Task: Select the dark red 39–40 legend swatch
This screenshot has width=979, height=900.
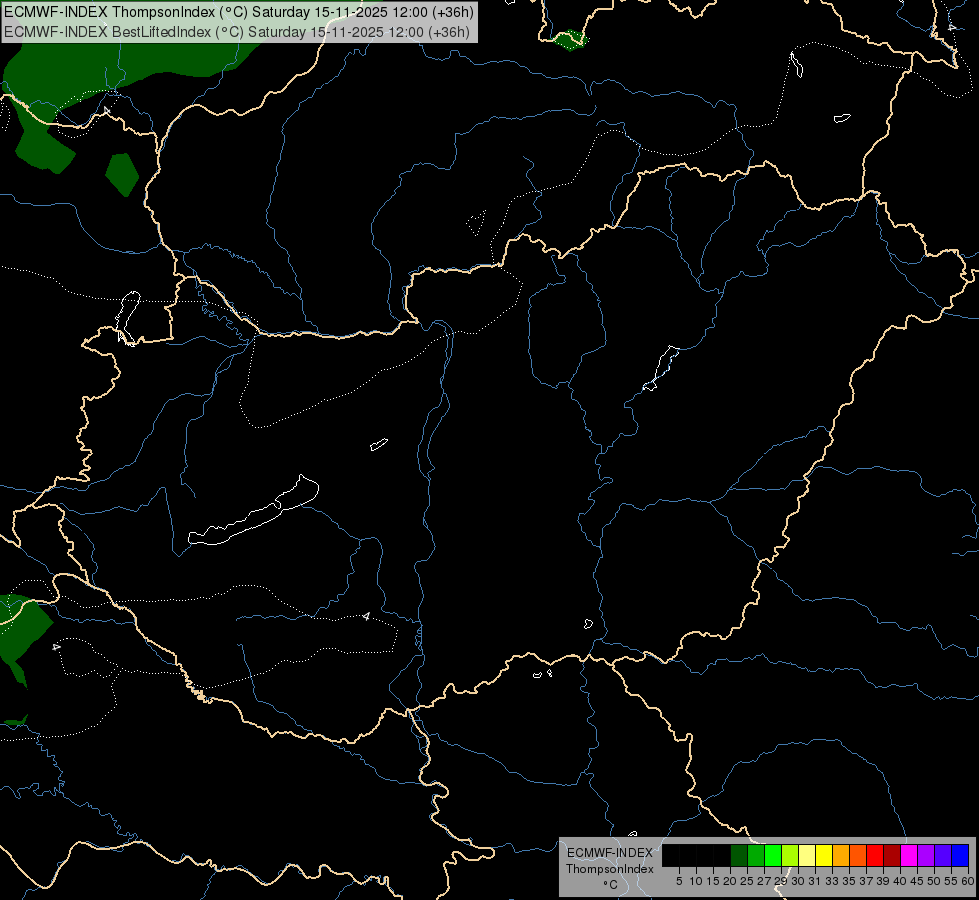Action: point(892,855)
